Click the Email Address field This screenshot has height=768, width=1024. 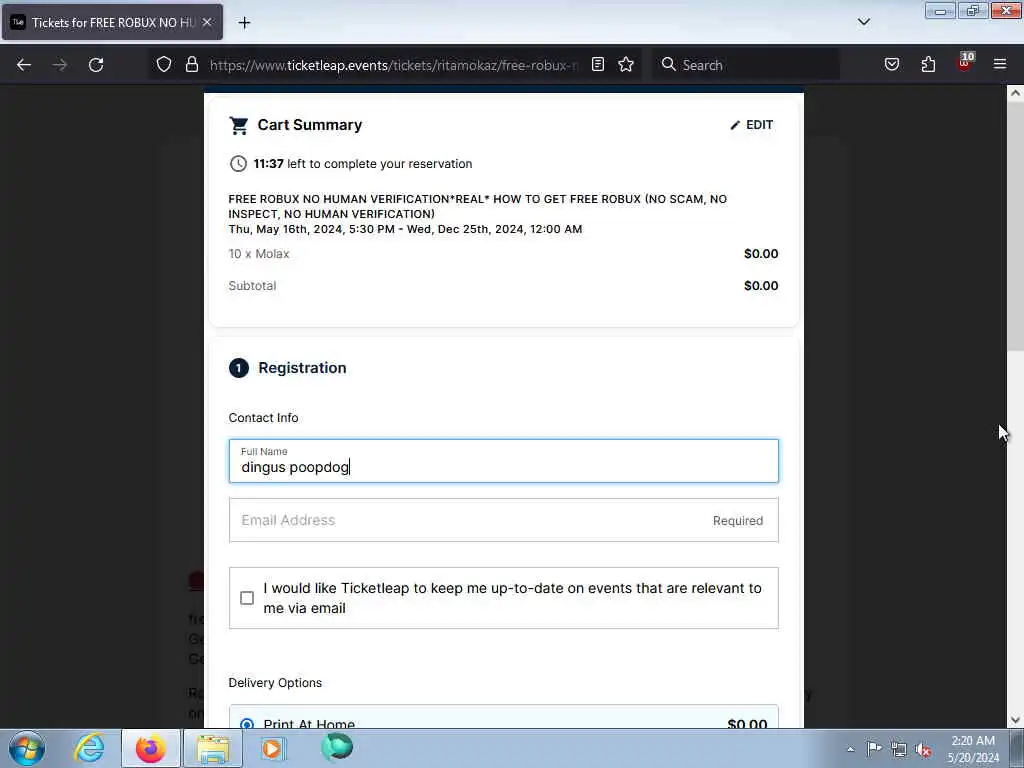504,520
